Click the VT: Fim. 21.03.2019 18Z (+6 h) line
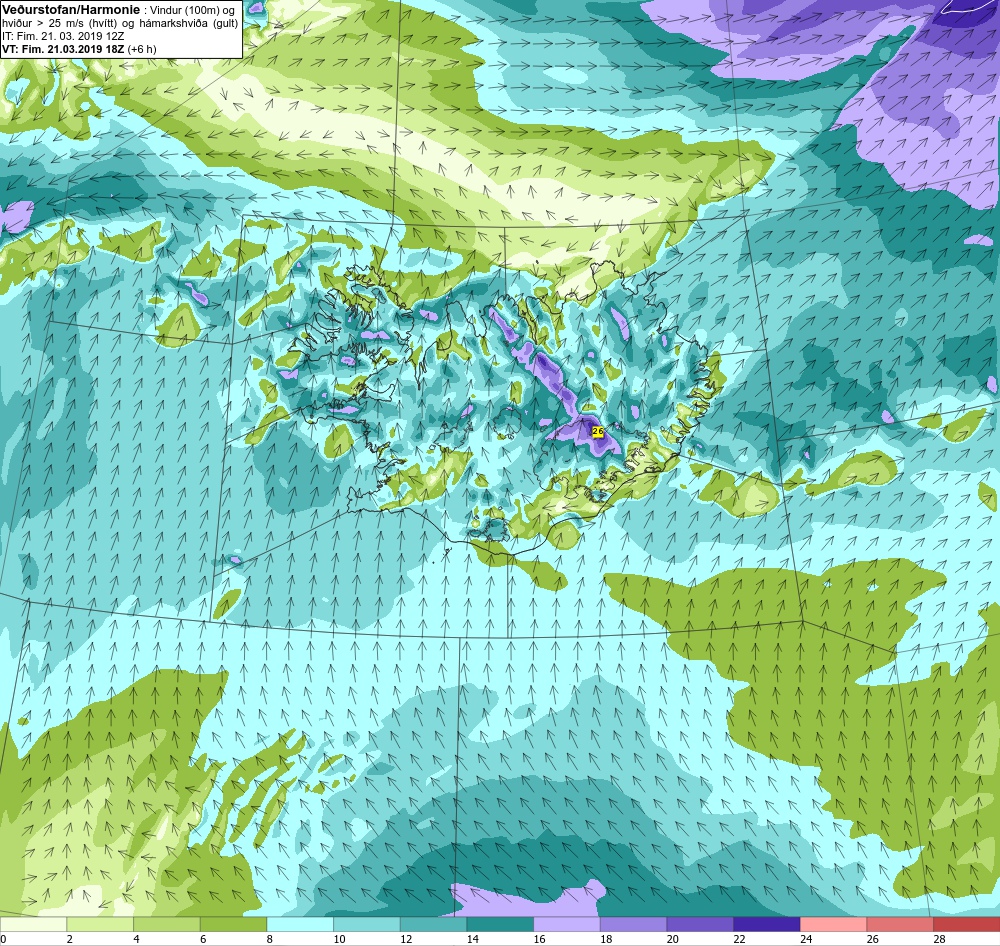The image size is (1000, 946). coord(79,49)
